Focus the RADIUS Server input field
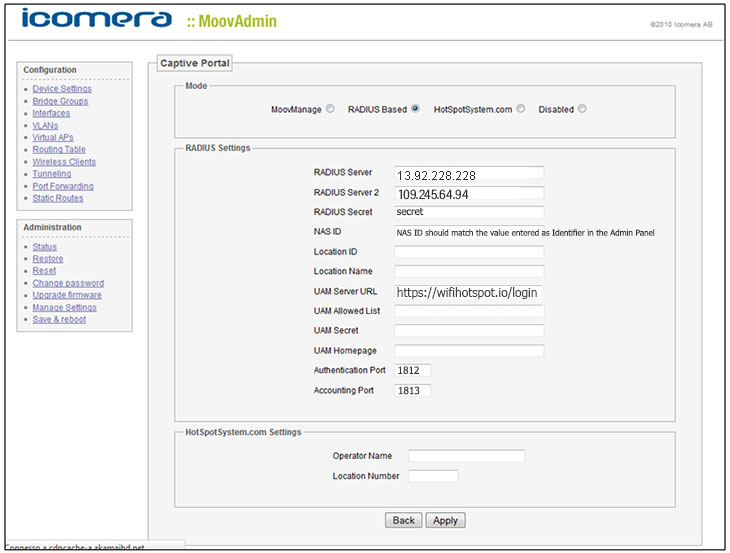The image size is (730, 553). [x=469, y=174]
